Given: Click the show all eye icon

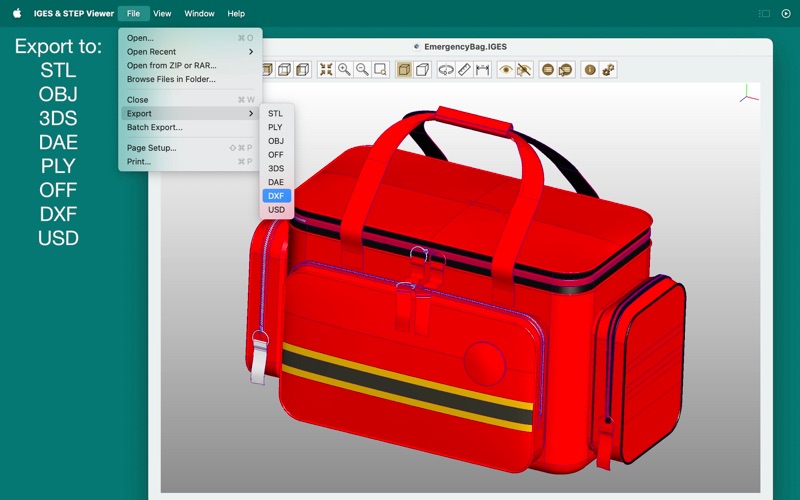Looking at the screenshot, I should point(506,69).
